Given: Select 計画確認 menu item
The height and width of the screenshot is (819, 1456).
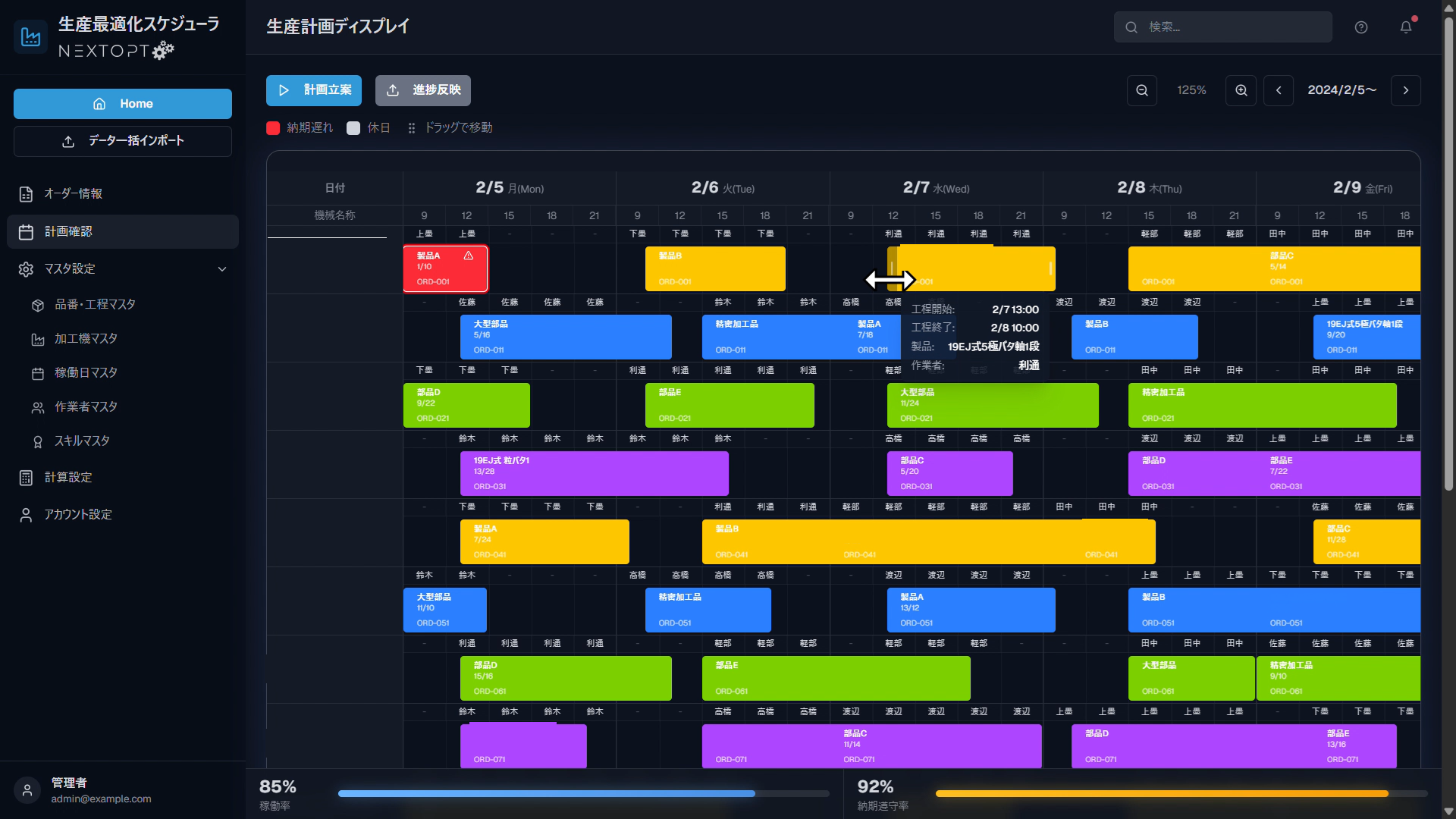Looking at the screenshot, I should [x=68, y=231].
